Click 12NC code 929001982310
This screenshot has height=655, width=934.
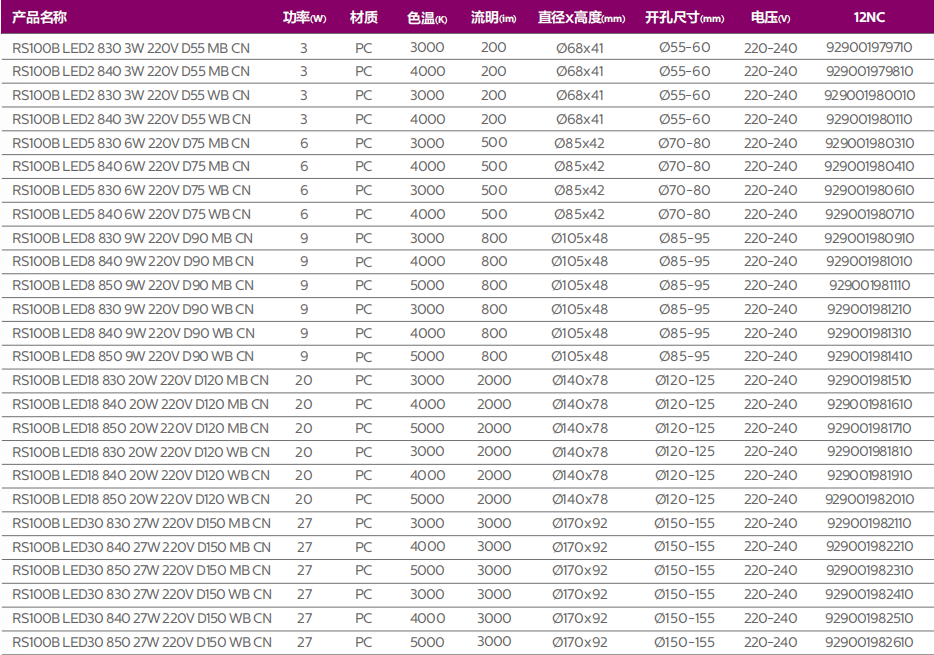click(869, 570)
